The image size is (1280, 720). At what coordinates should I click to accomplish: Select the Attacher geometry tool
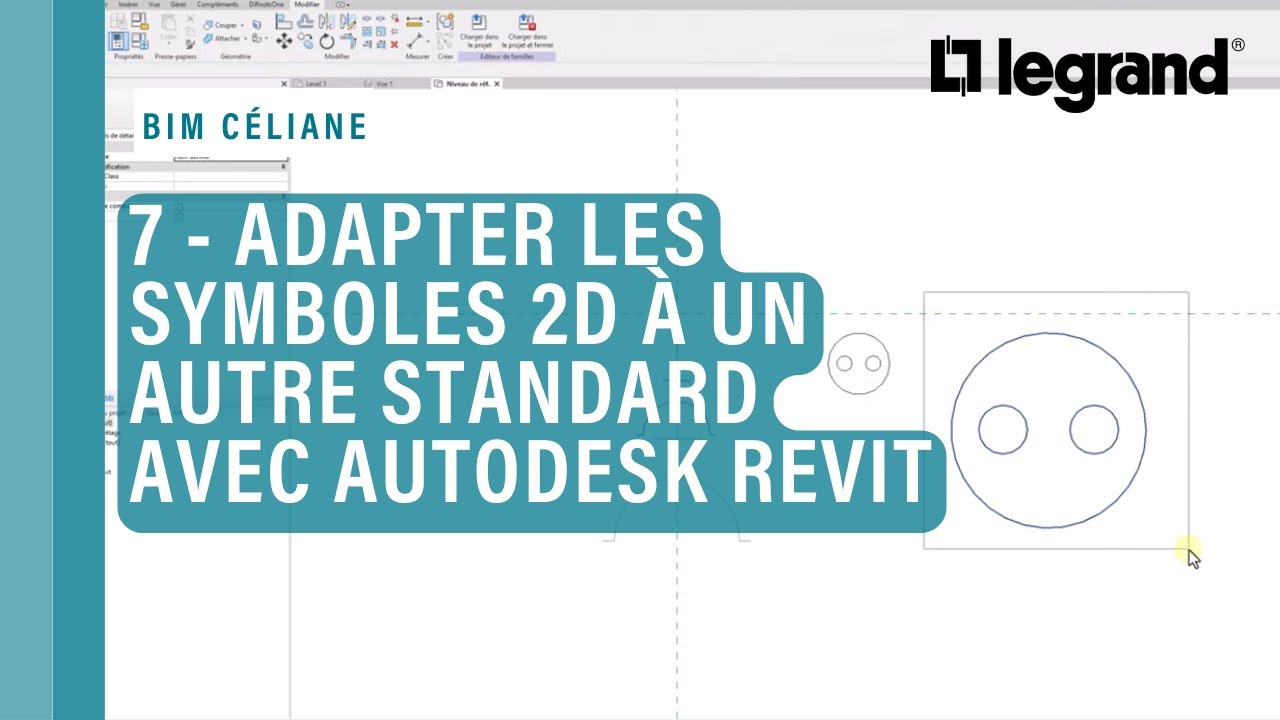pyautogui.click(x=222, y=38)
